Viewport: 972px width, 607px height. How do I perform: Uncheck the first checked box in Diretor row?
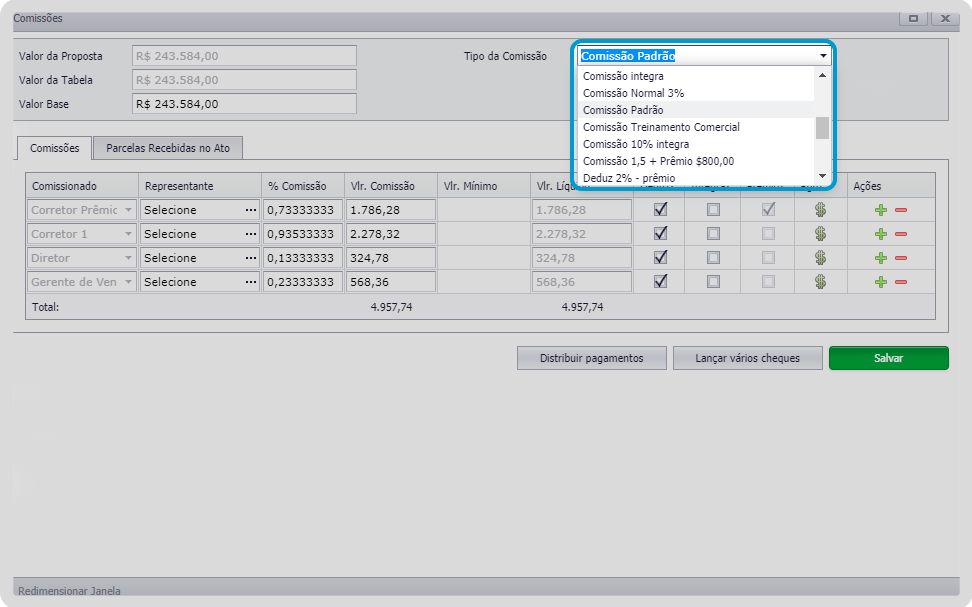coord(661,257)
